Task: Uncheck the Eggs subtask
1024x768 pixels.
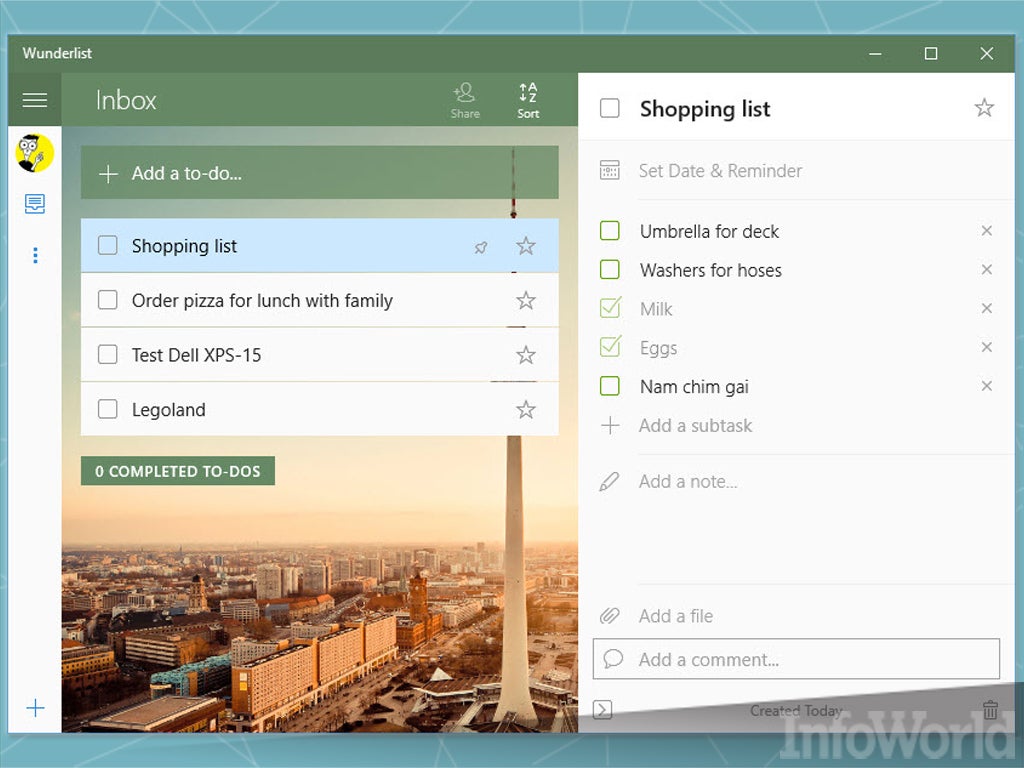Action: click(x=610, y=346)
